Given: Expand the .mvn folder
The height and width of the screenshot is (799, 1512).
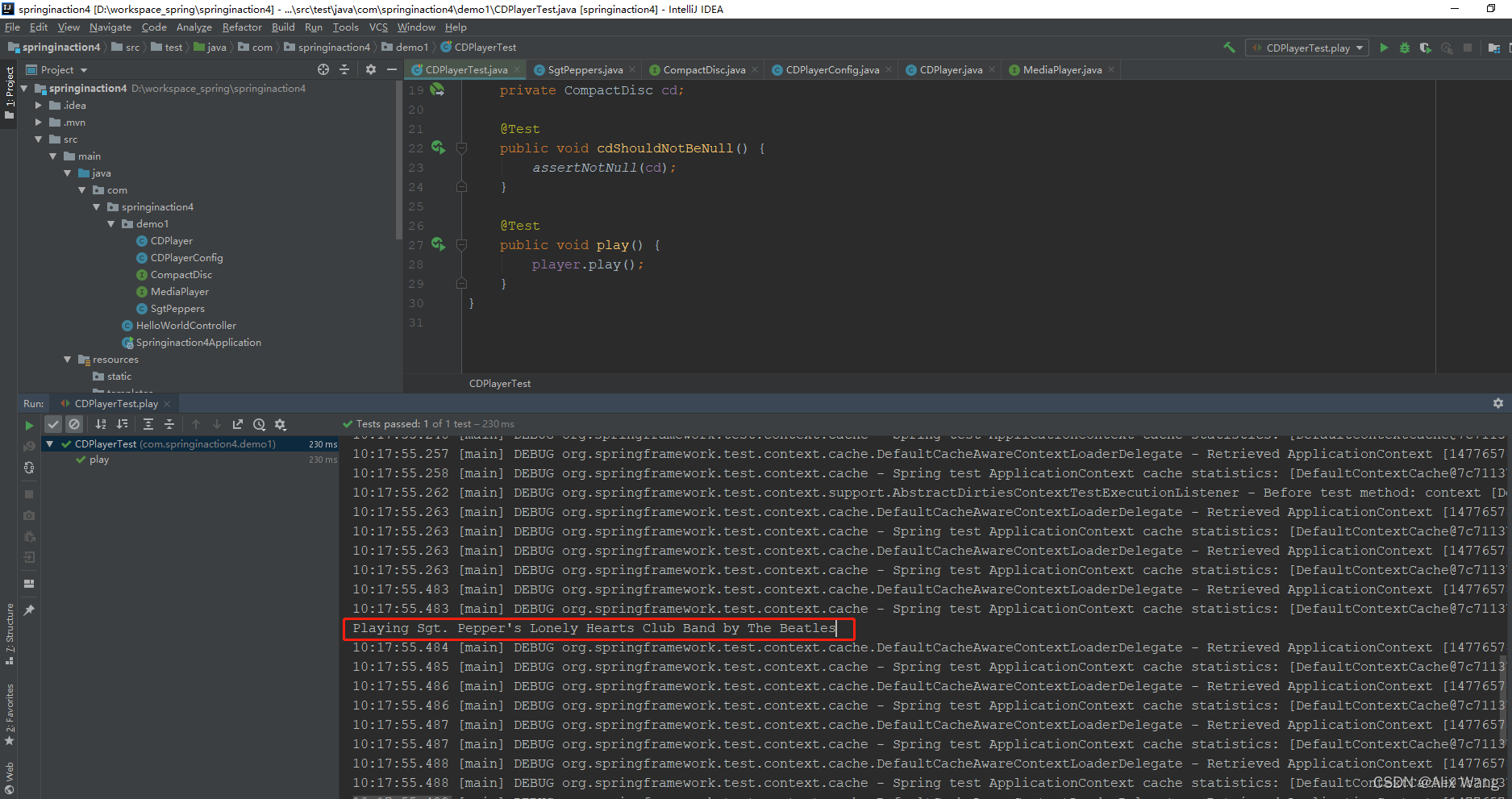Looking at the screenshot, I should (x=39, y=123).
